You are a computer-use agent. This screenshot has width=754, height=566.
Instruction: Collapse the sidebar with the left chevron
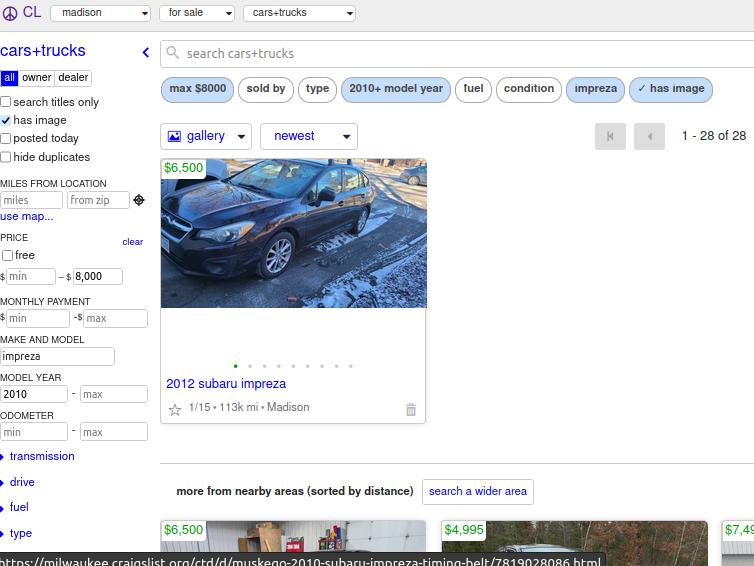tap(146, 52)
